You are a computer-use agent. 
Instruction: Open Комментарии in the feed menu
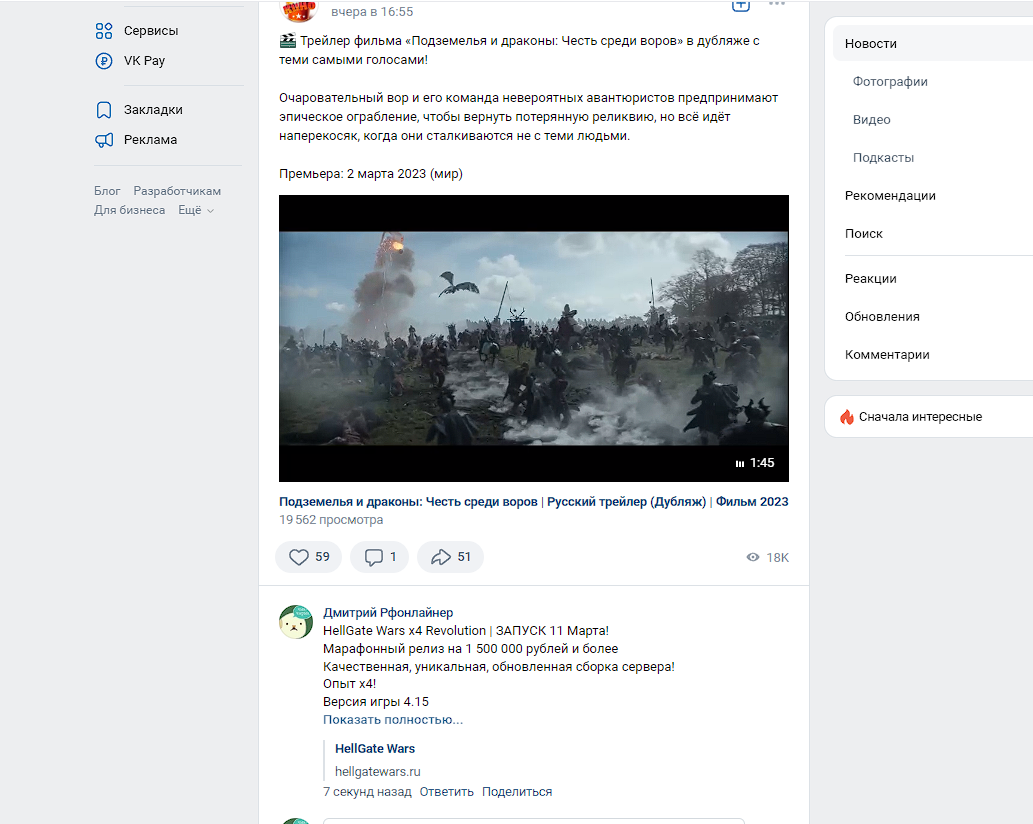tap(887, 355)
